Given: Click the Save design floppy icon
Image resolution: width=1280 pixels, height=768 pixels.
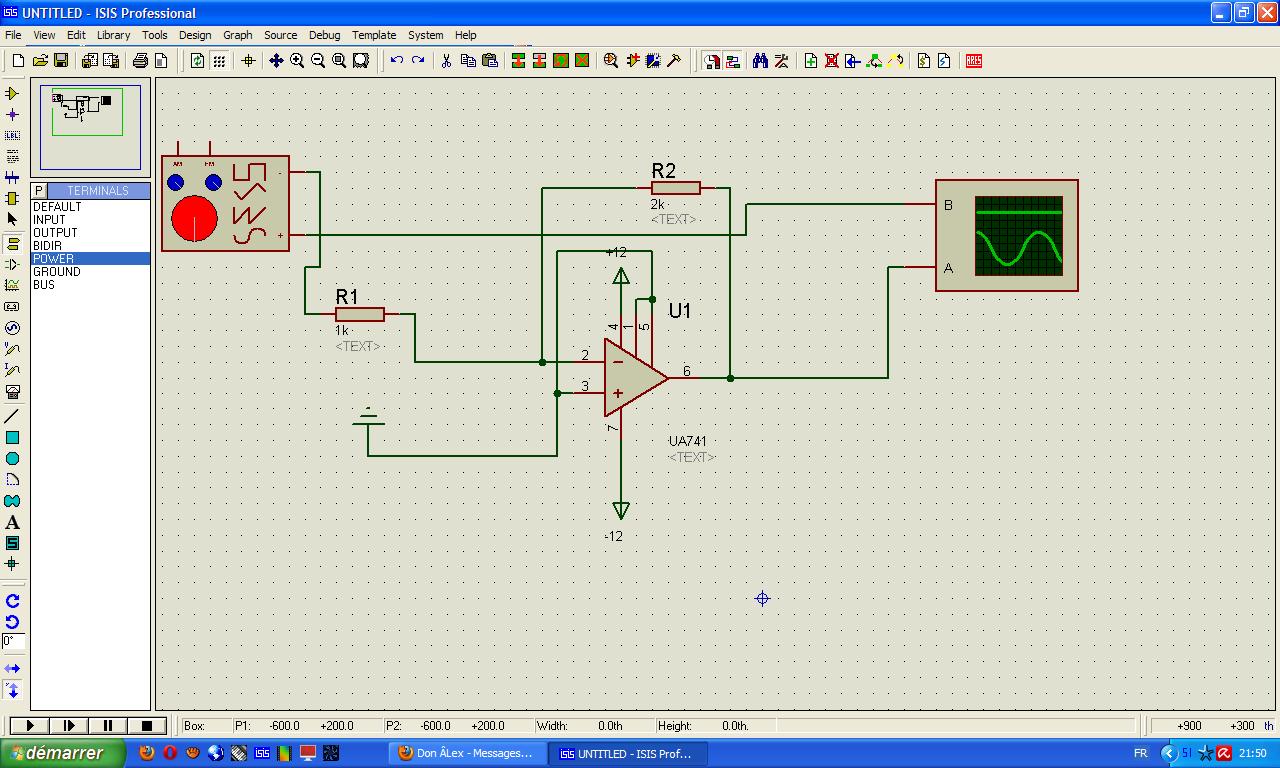Looking at the screenshot, I should [61, 61].
